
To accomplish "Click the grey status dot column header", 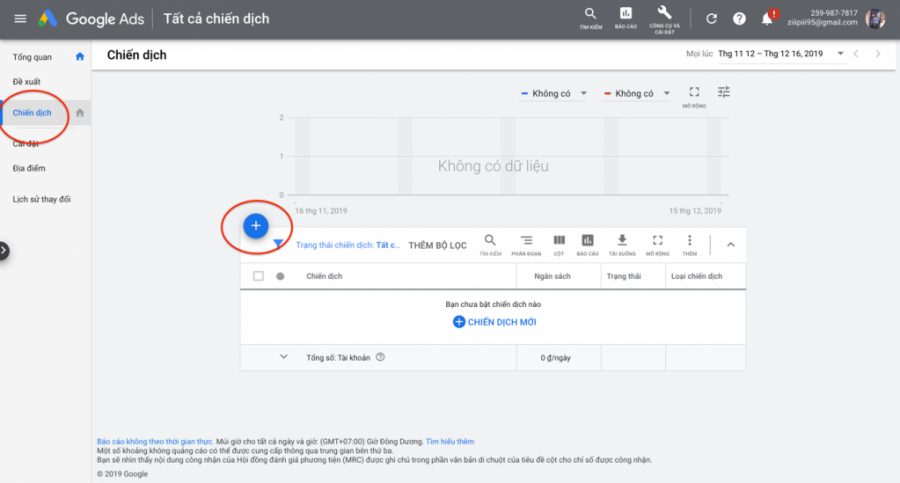I will click(x=280, y=276).
